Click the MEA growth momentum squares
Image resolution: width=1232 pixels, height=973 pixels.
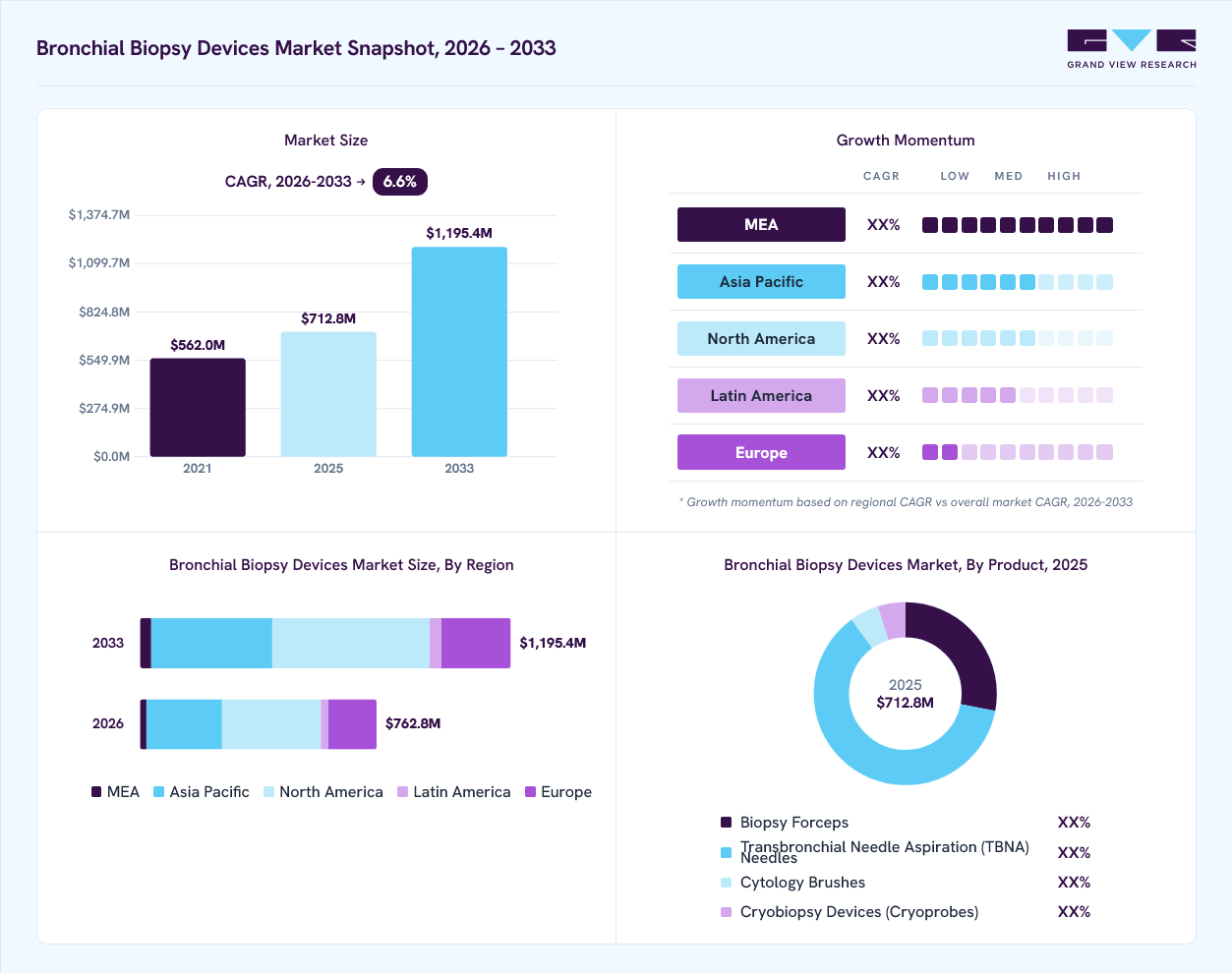1018,225
